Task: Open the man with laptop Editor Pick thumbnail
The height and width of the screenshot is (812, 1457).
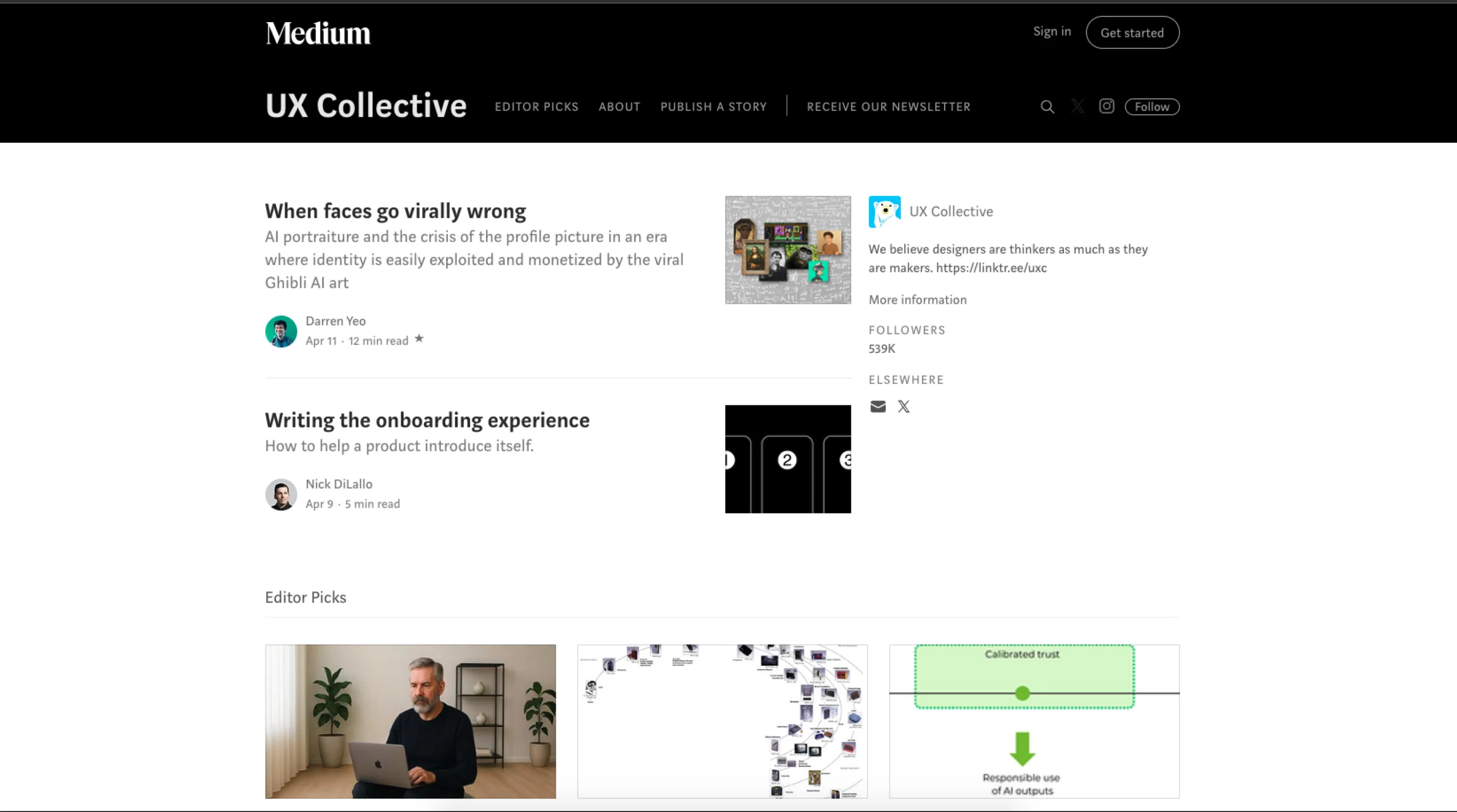Action: (410, 721)
